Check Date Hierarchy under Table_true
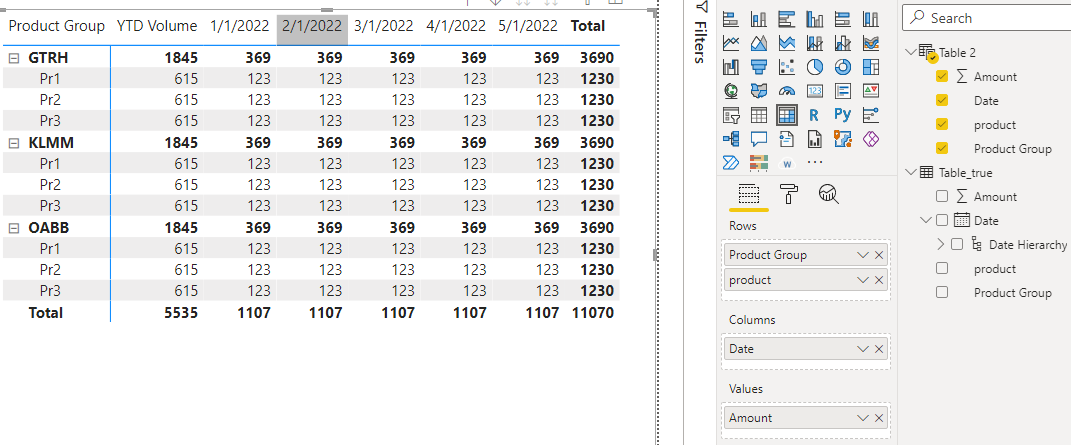 click(956, 244)
